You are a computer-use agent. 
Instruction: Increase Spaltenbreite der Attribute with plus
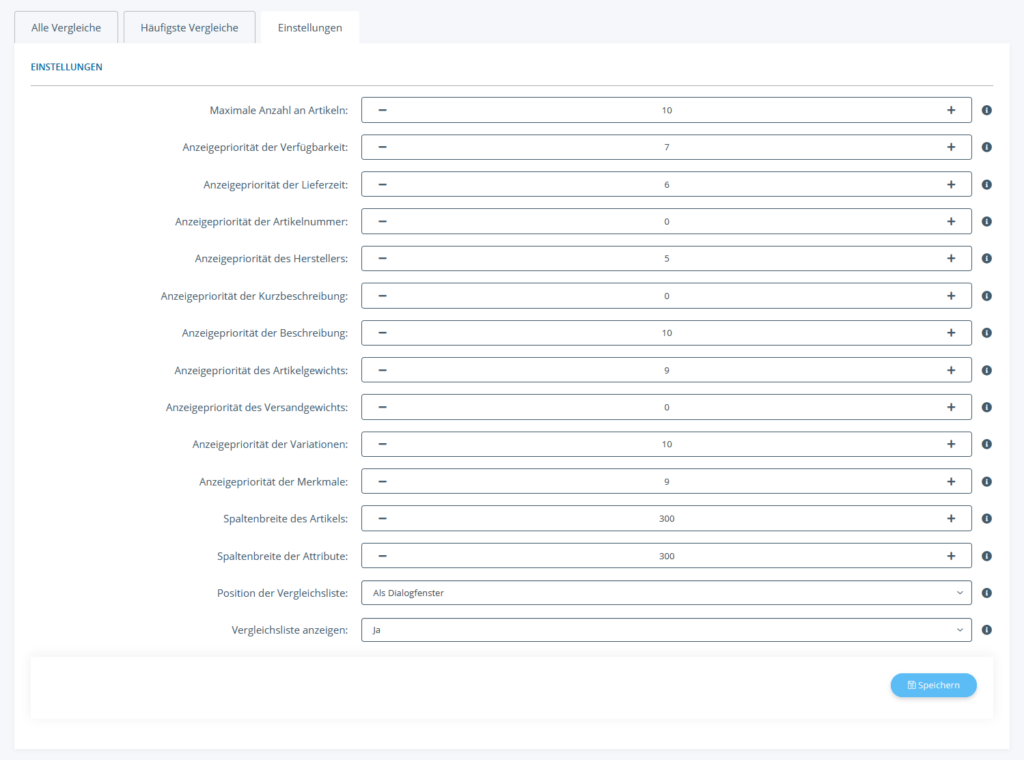(951, 556)
